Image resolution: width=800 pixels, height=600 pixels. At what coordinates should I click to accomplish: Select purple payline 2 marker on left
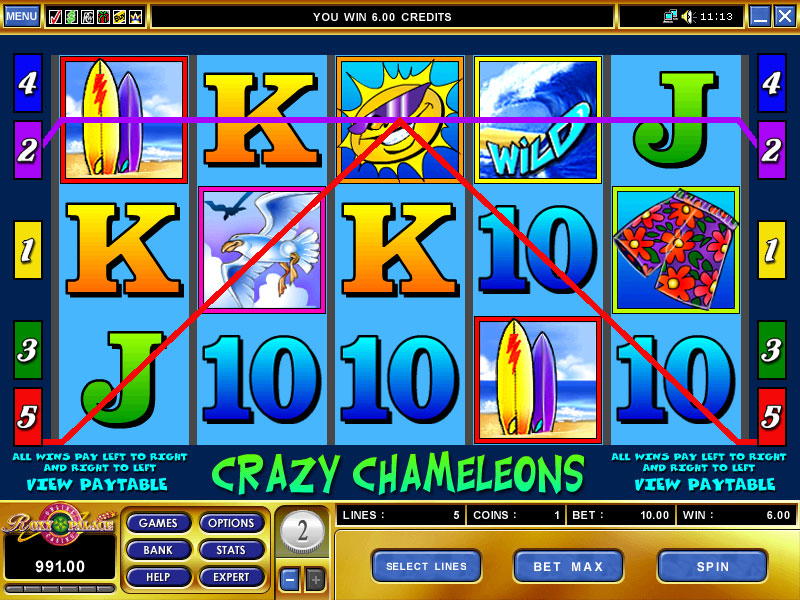tap(28, 149)
